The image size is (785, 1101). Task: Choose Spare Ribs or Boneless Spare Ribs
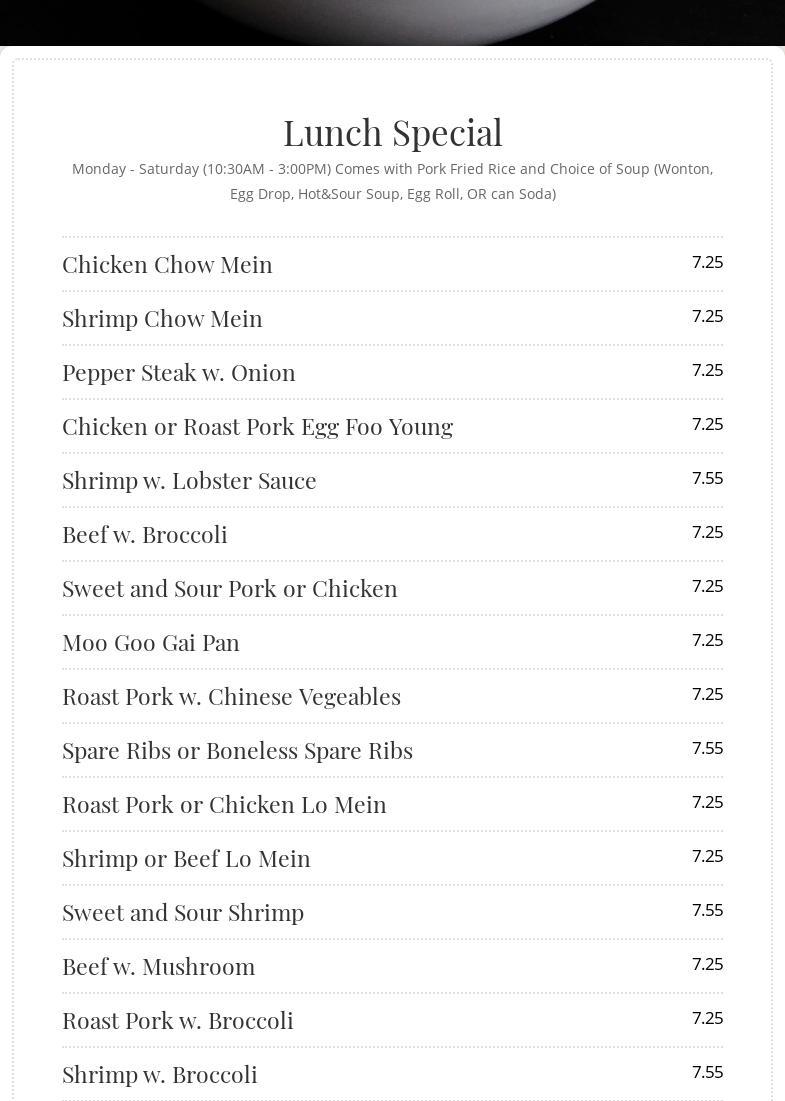237,750
